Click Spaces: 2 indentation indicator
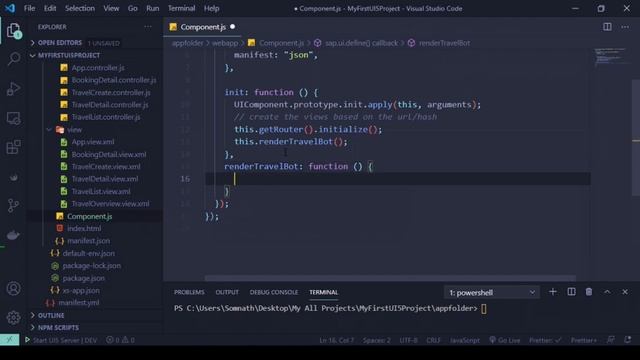The image size is (640, 360). tap(376, 340)
